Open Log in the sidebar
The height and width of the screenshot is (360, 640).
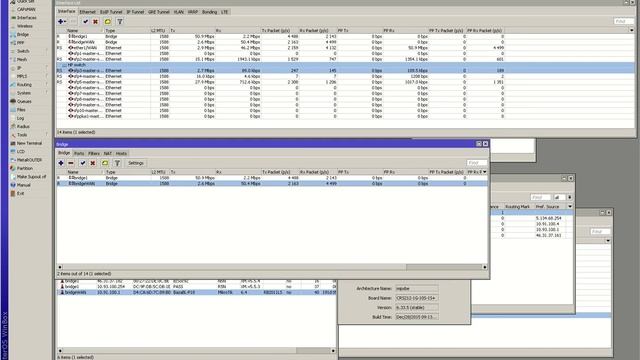click(20, 118)
